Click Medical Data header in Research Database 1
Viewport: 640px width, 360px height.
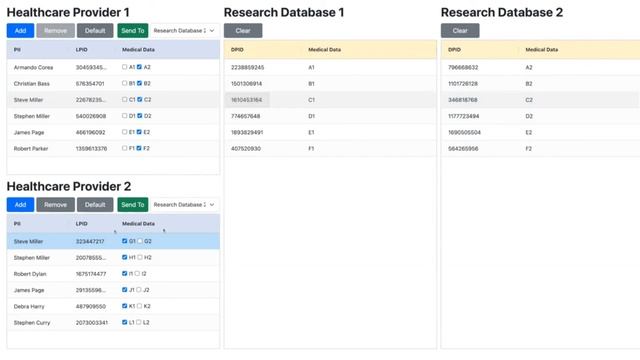tap(324, 50)
